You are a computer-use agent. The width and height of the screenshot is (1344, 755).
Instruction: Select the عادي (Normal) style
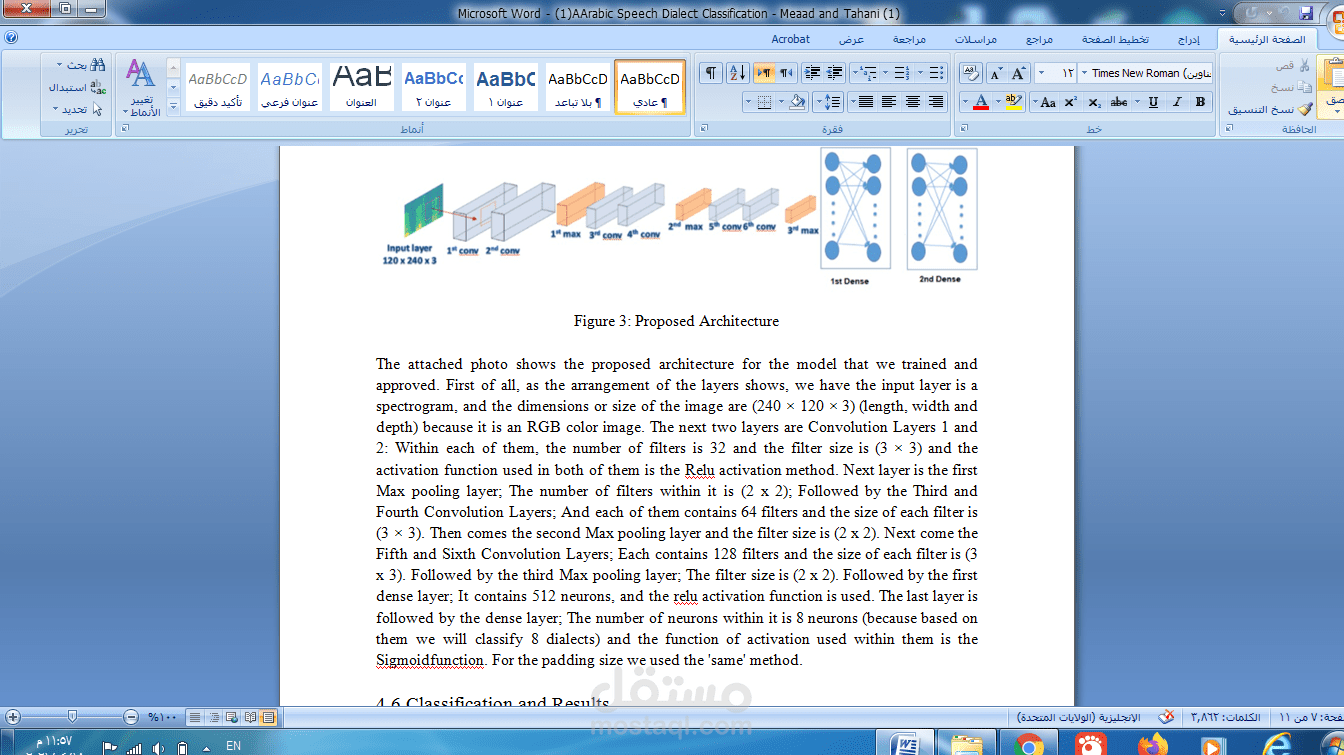(650, 86)
